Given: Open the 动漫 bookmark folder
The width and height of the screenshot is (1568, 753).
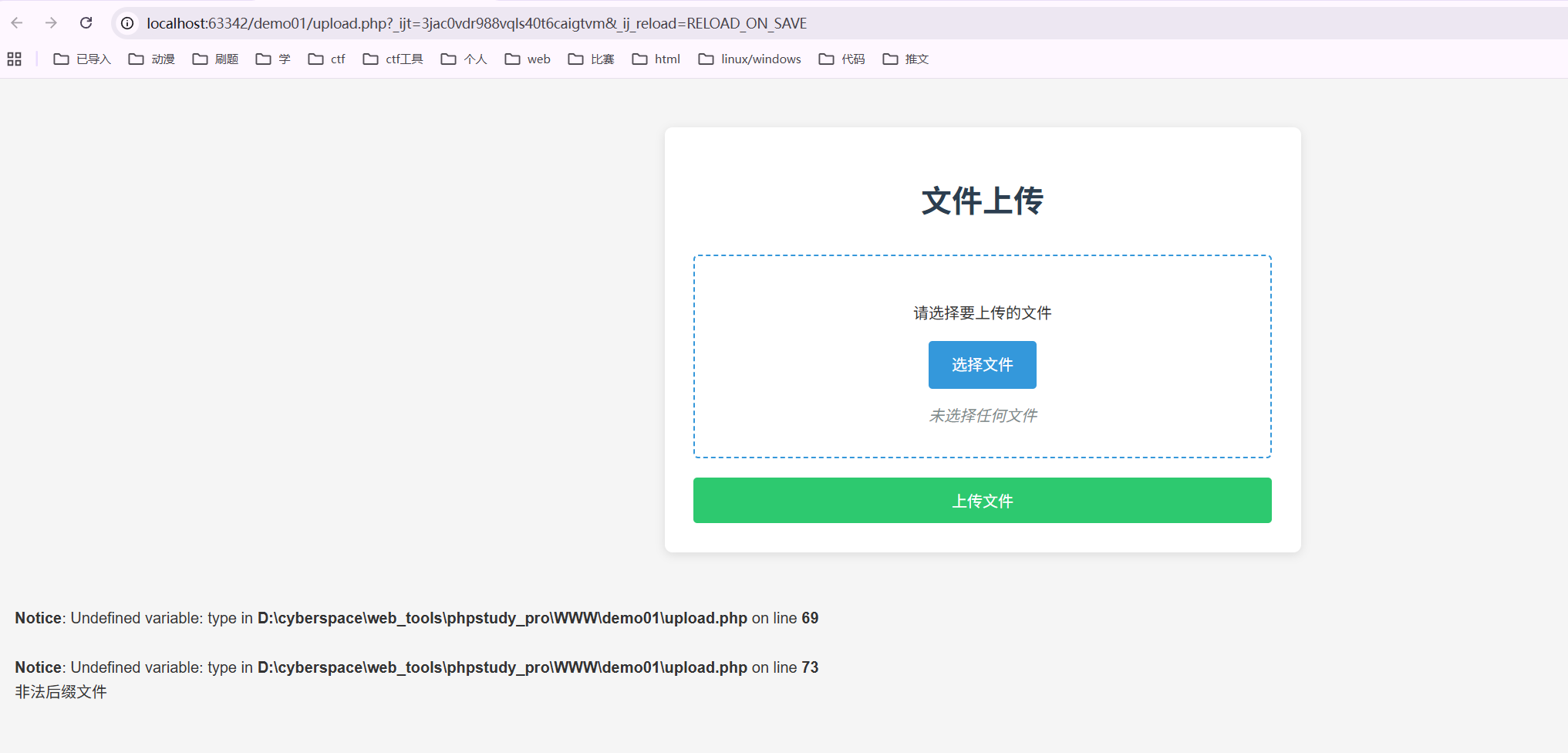Looking at the screenshot, I should [152, 59].
